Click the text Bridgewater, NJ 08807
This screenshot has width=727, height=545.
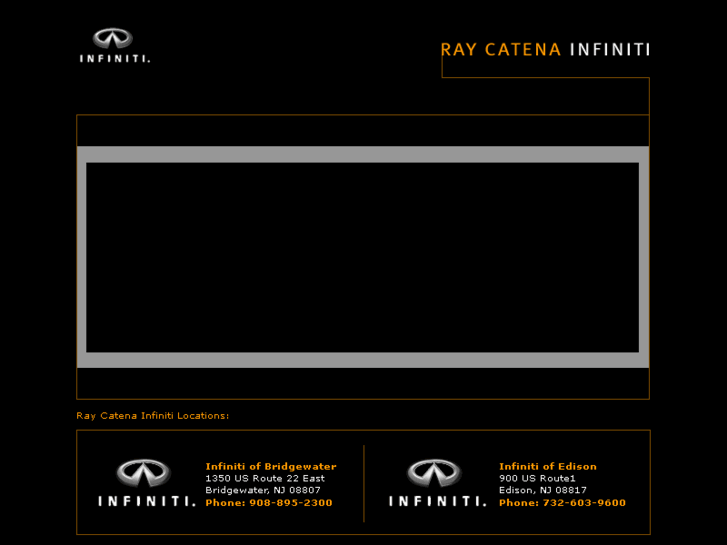pos(263,490)
